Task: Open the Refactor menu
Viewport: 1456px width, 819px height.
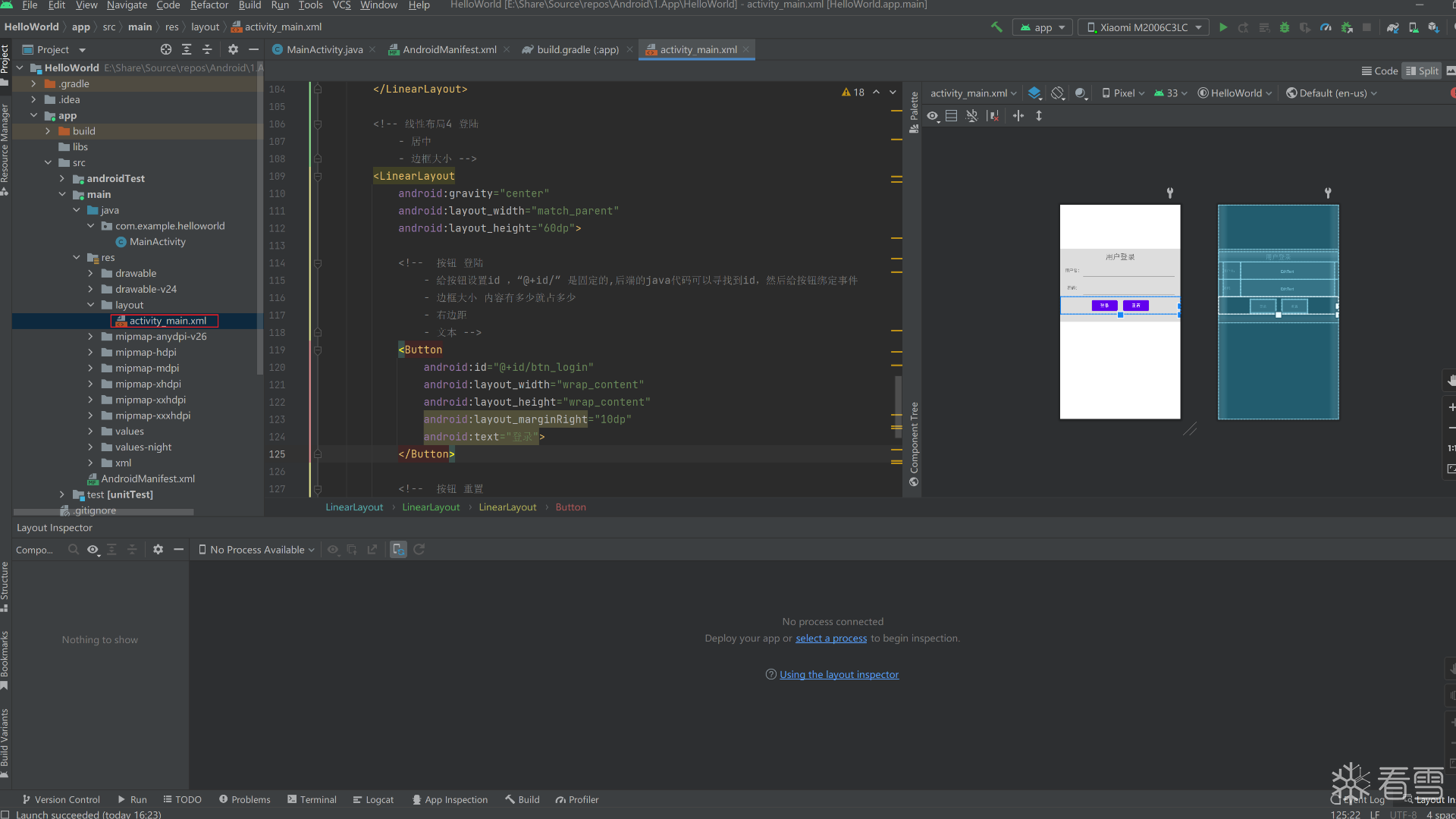Action: [x=209, y=5]
